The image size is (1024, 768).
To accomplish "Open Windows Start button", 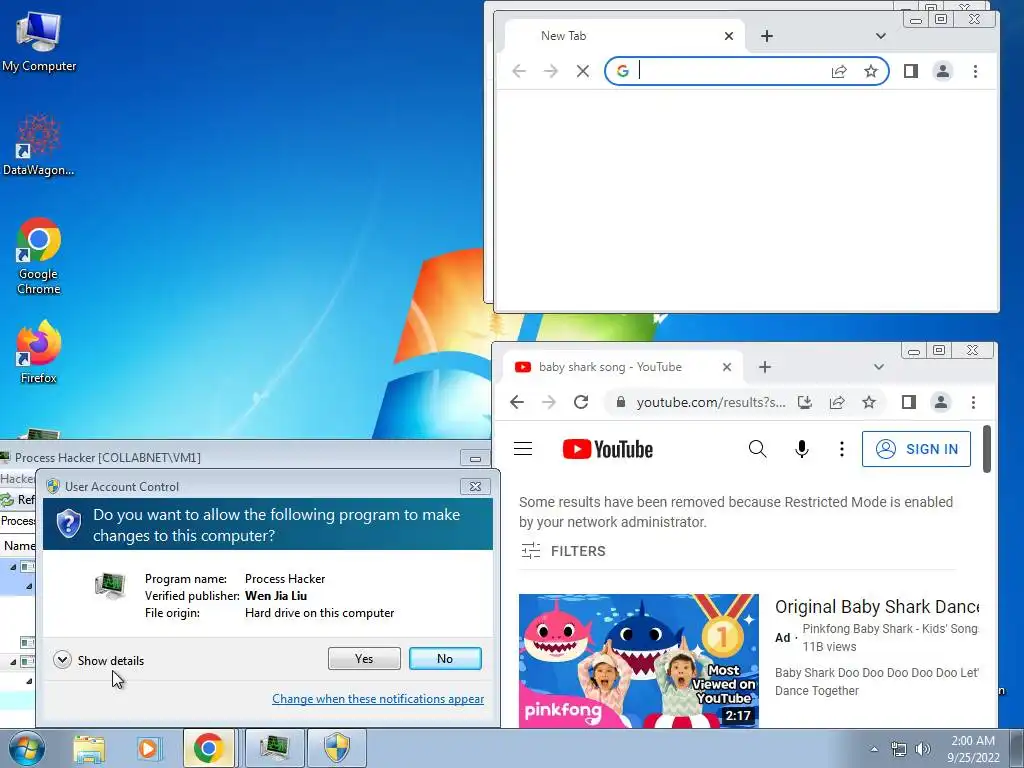I will point(27,748).
